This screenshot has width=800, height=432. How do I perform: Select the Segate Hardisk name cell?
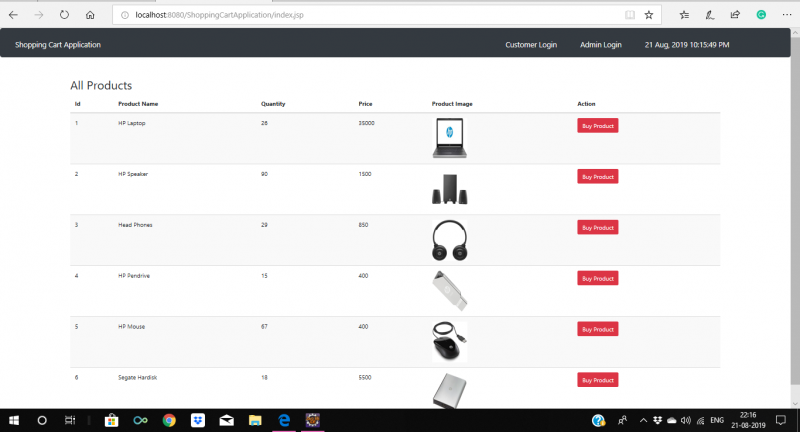pyautogui.click(x=137, y=377)
